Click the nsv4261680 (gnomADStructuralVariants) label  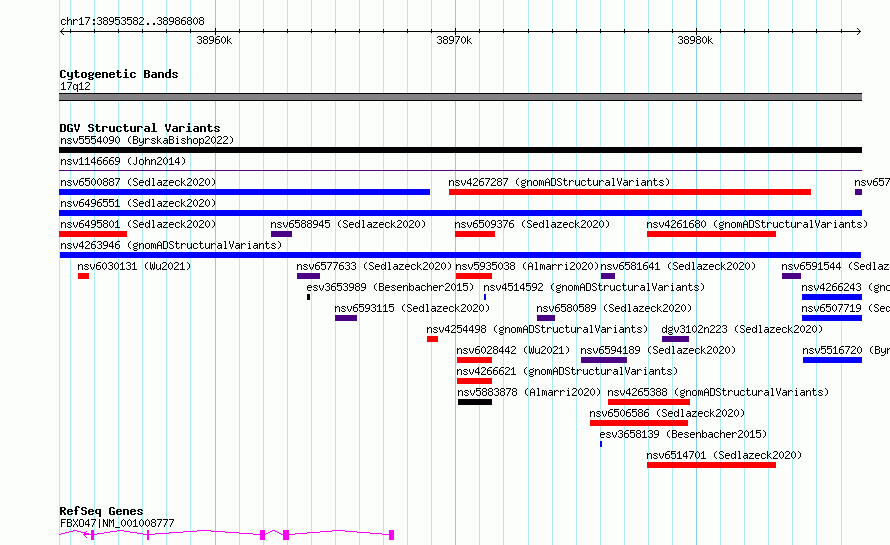pos(757,224)
